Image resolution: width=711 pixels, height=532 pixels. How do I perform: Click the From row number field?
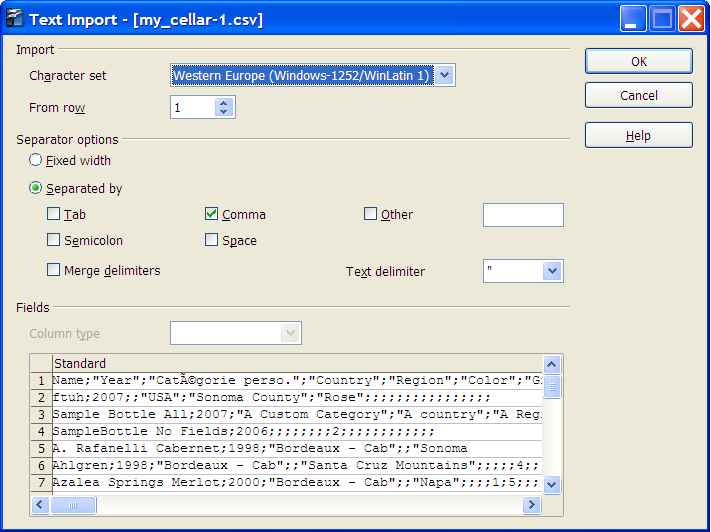(193, 107)
